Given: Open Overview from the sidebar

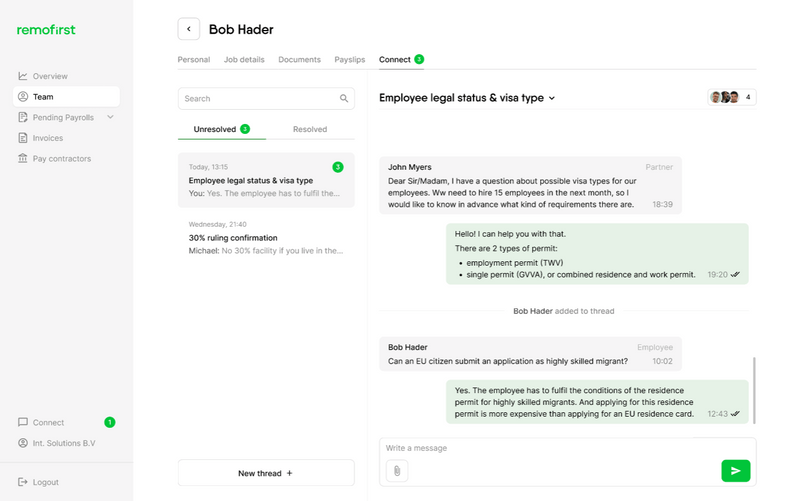Looking at the screenshot, I should pos(50,76).
